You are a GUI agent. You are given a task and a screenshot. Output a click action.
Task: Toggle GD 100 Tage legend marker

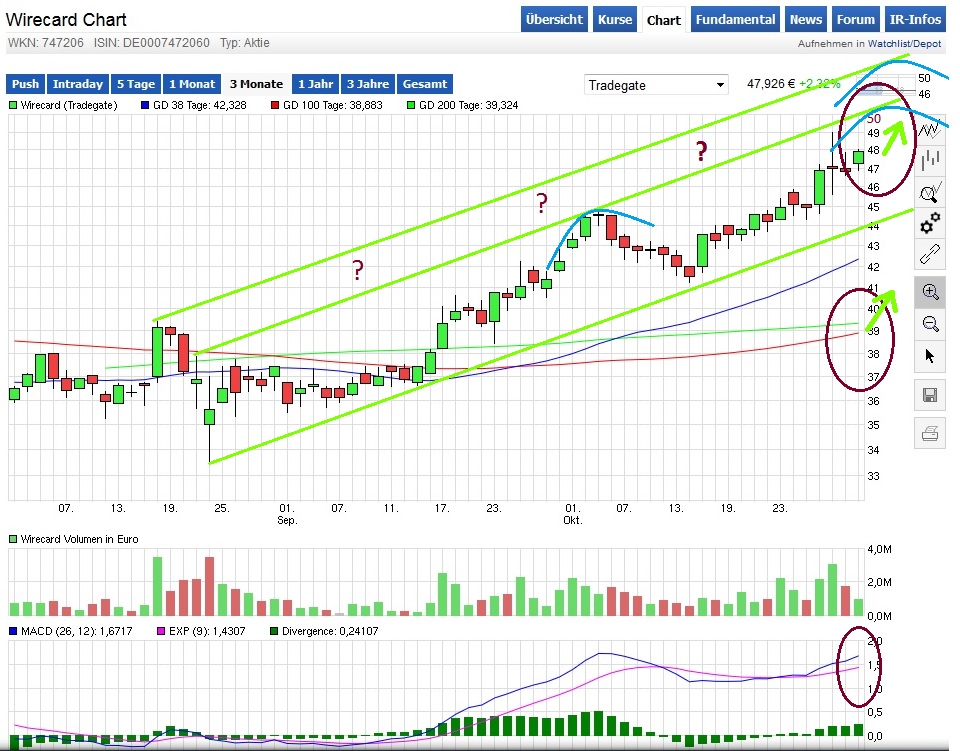[275, 105]
